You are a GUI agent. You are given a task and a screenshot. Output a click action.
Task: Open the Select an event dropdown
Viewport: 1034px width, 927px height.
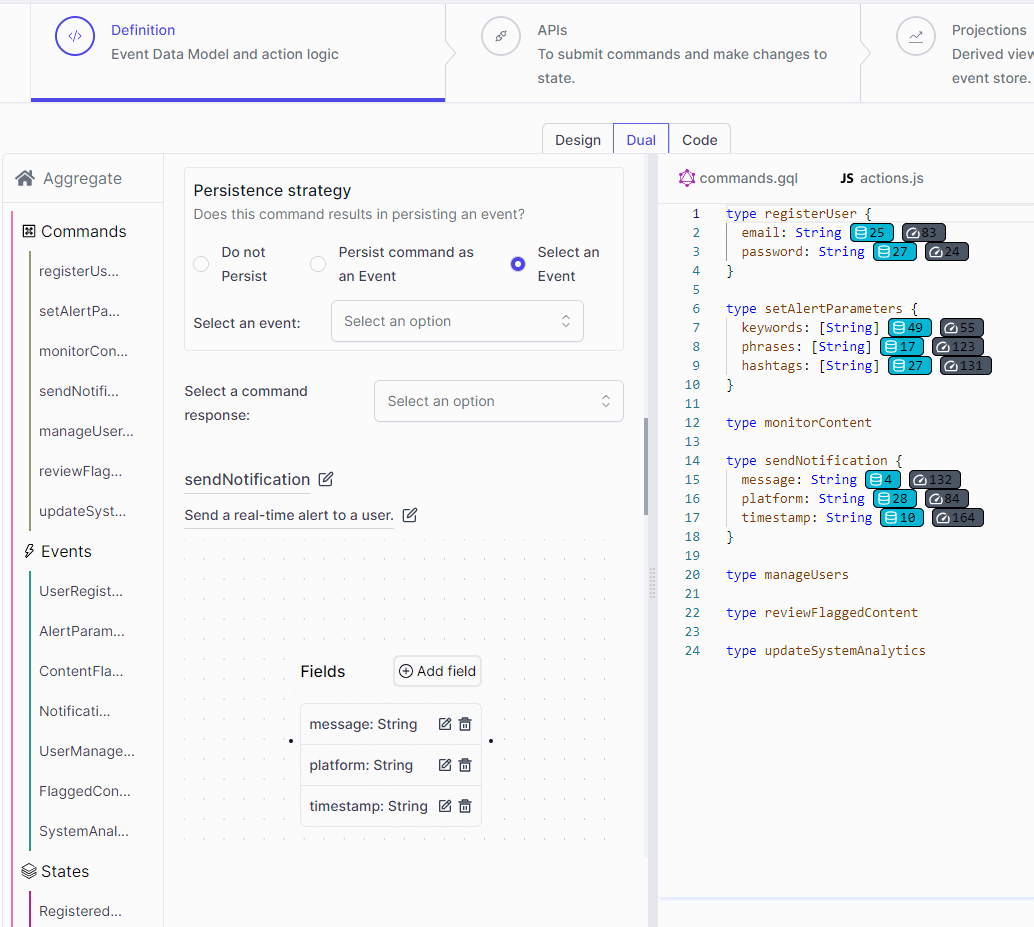[x=457, y=321]
